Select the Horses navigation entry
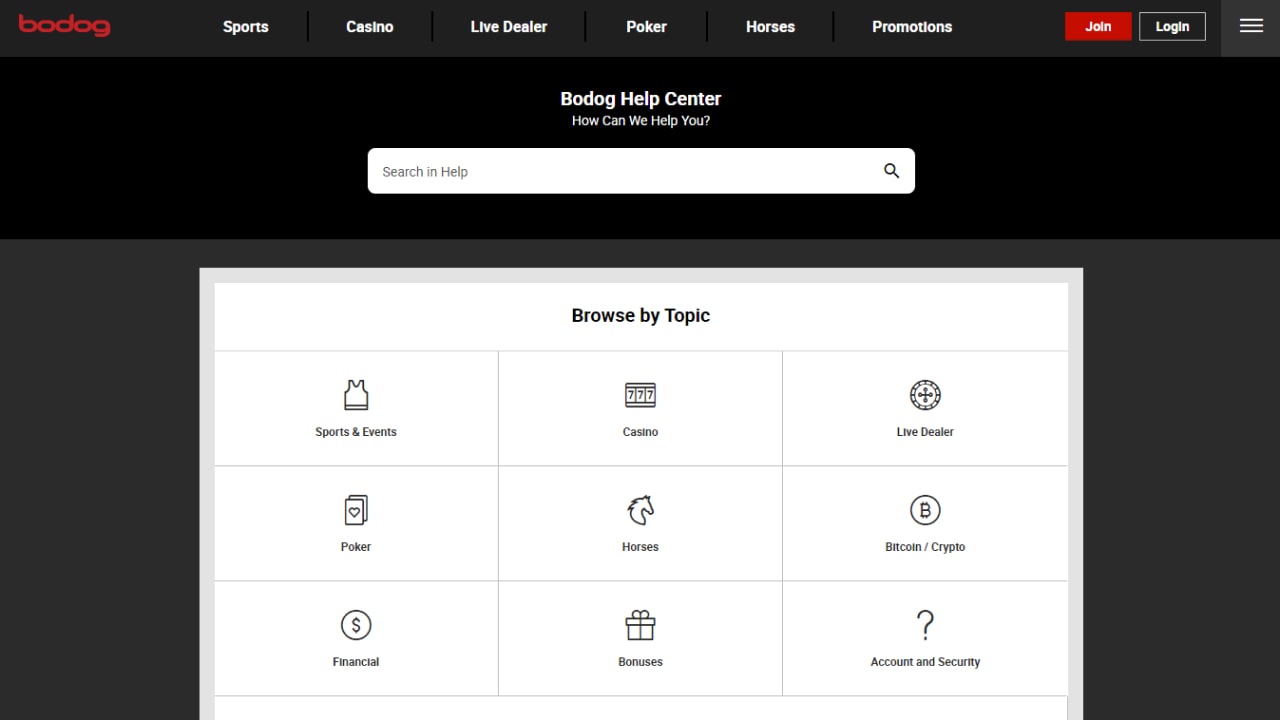 tap(770, 27)
